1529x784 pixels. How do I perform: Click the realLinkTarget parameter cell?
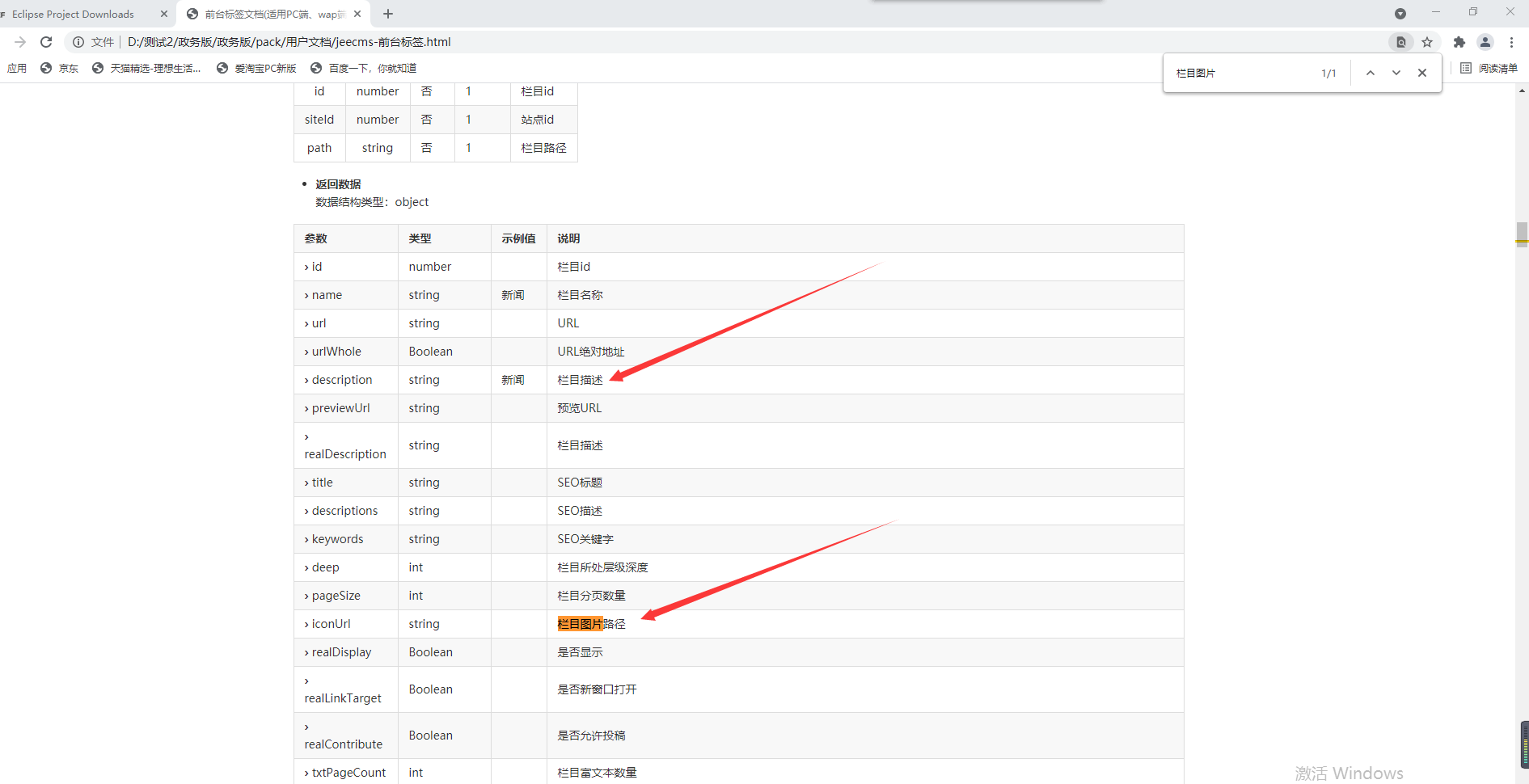[346, 689]
